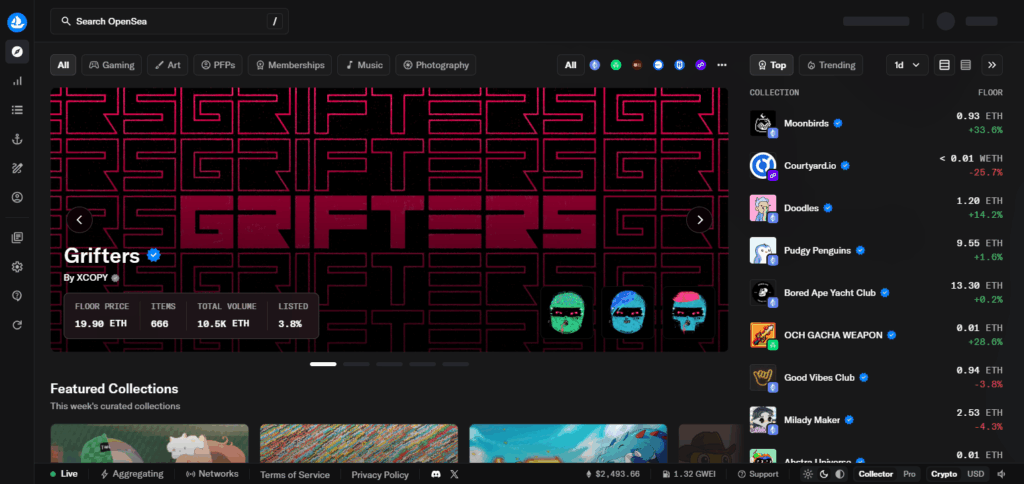Viewport: 1024px width, 484px height.
Task: Click the OpenSea logo in the sidebar
Action: 16,21
